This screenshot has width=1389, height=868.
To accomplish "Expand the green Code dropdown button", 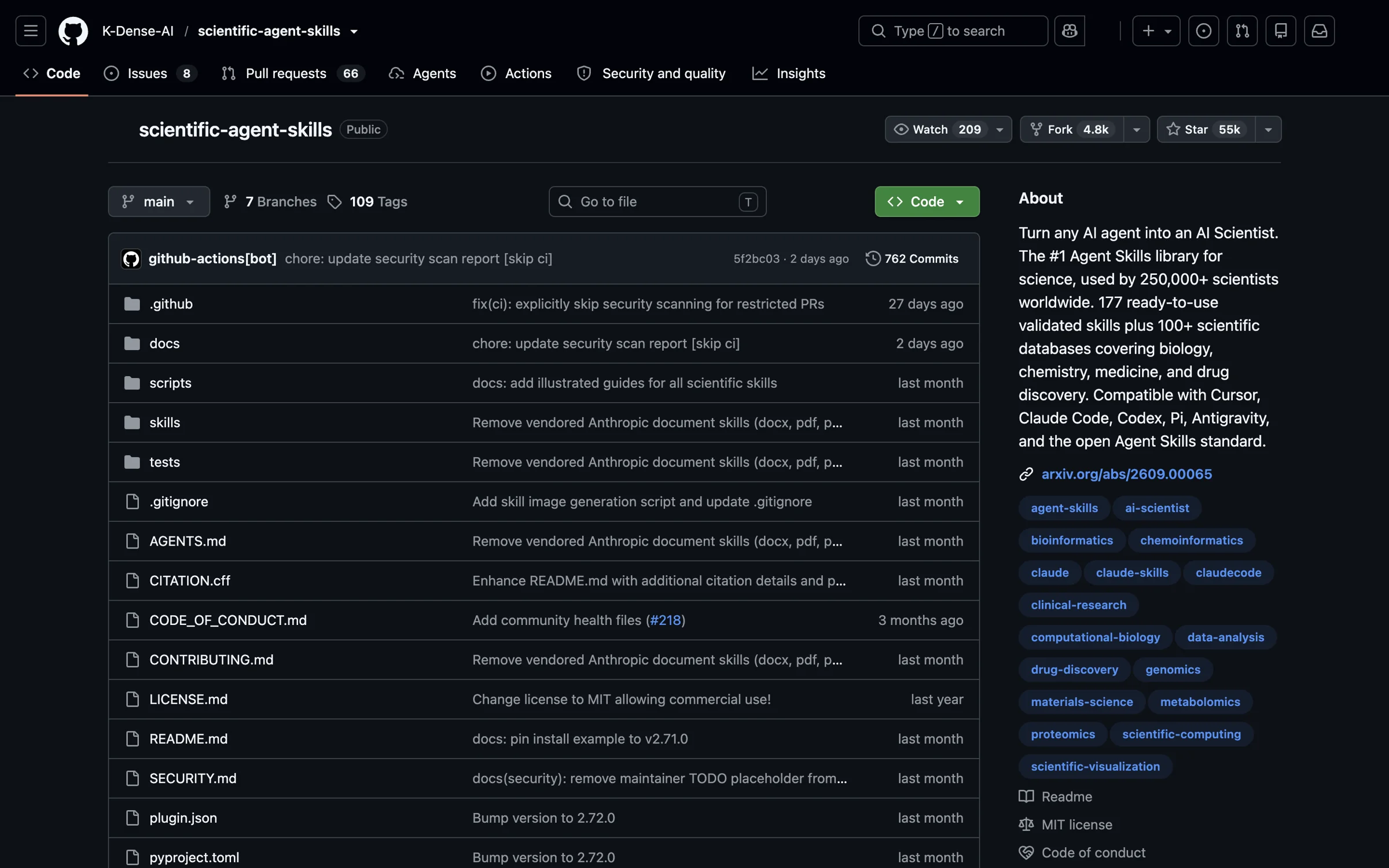I will coord(927,201).
